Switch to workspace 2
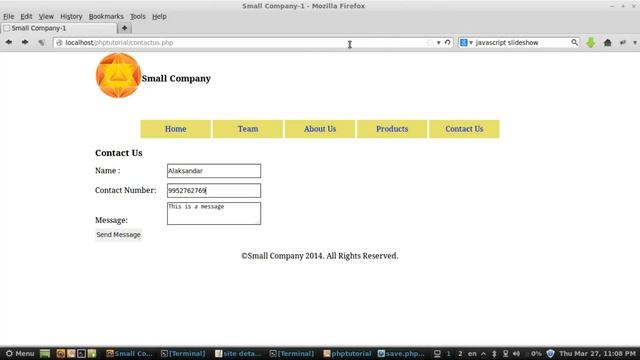 pyautogui.click(x=460, y=353)
